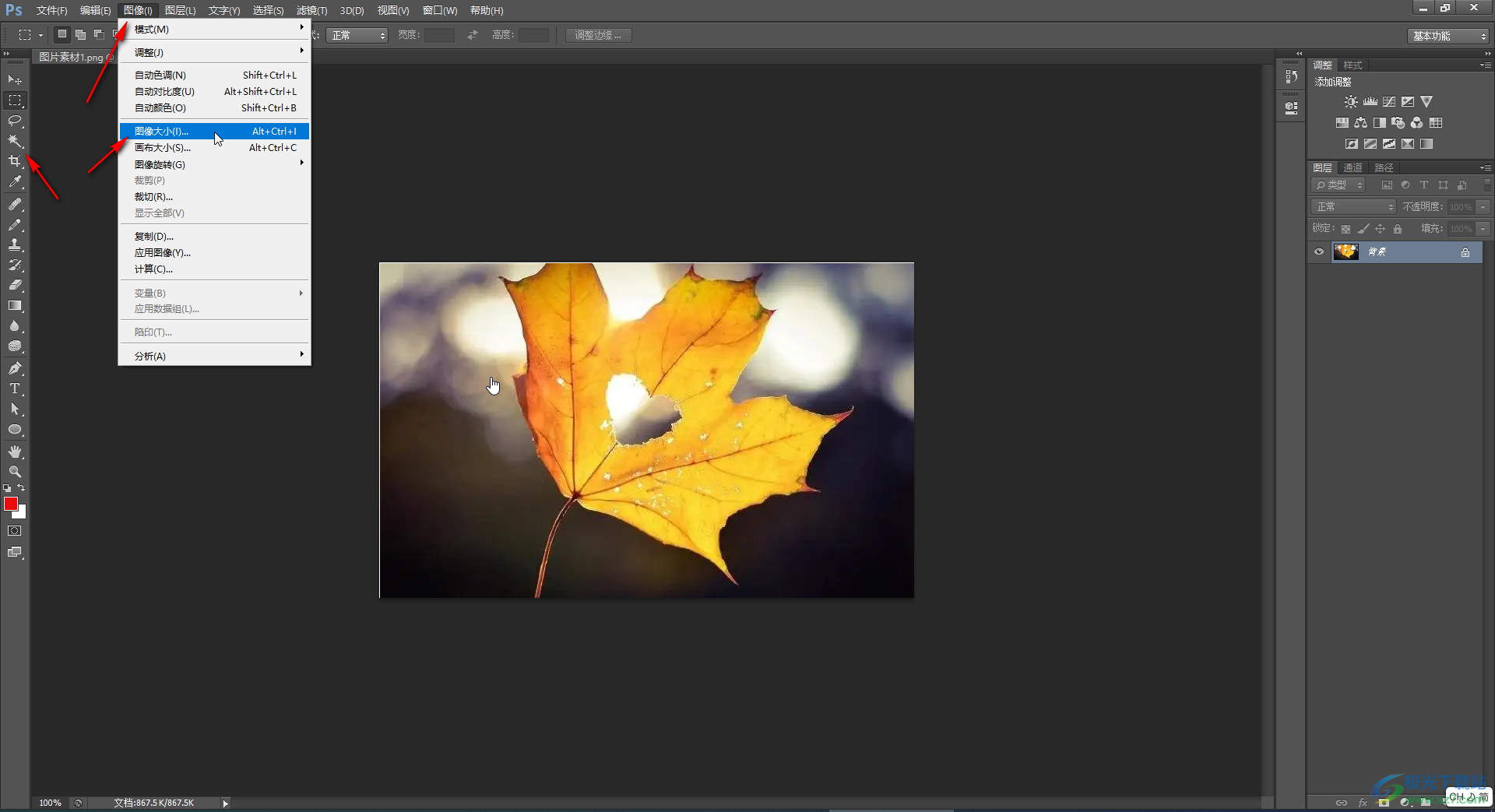The height and width of the screenshot is (812, 1495).
Task: Select the Eyedropper tool
Action: coord(15,182)
